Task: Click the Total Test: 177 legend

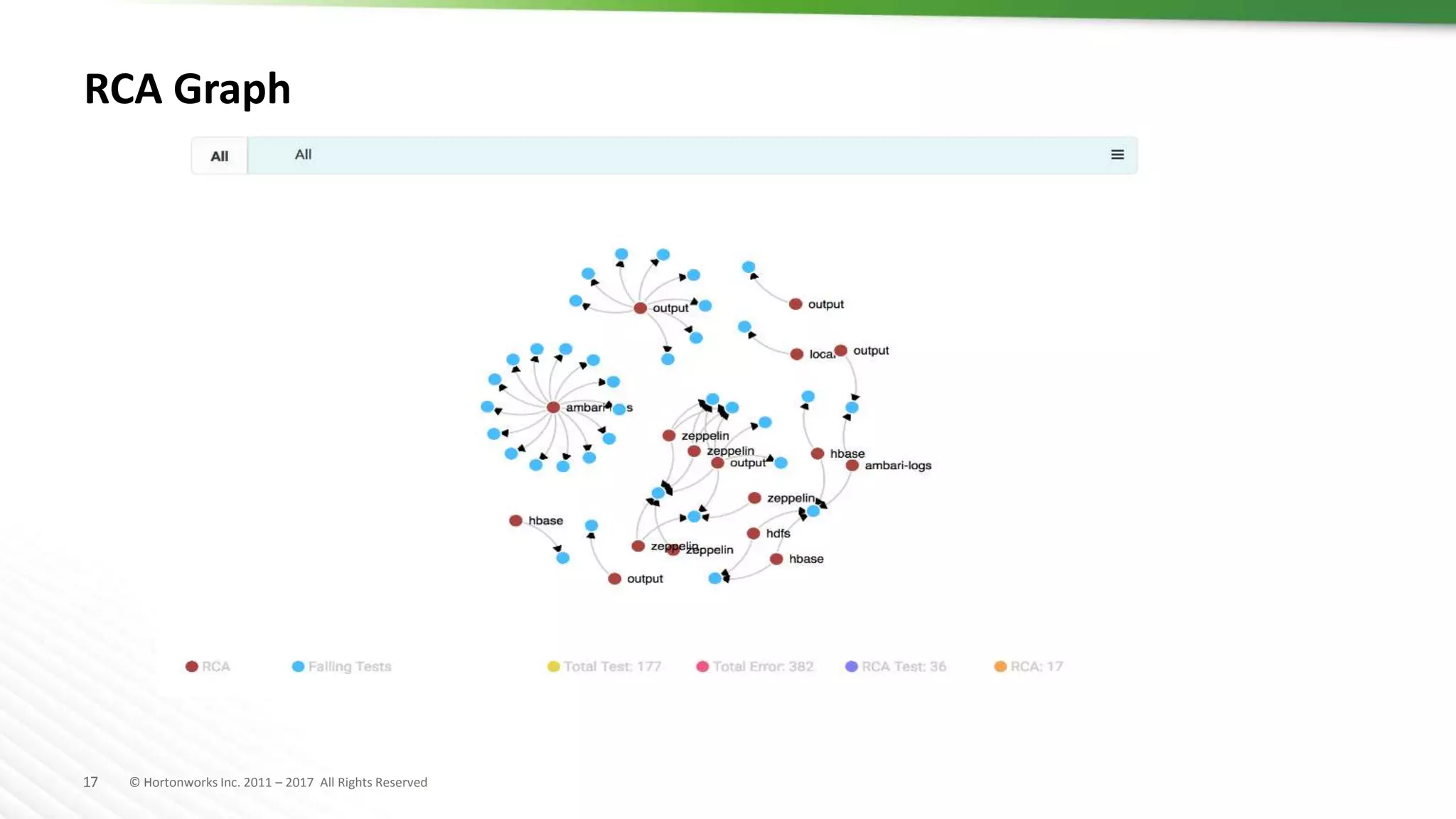Action: (x=604, y=666)
